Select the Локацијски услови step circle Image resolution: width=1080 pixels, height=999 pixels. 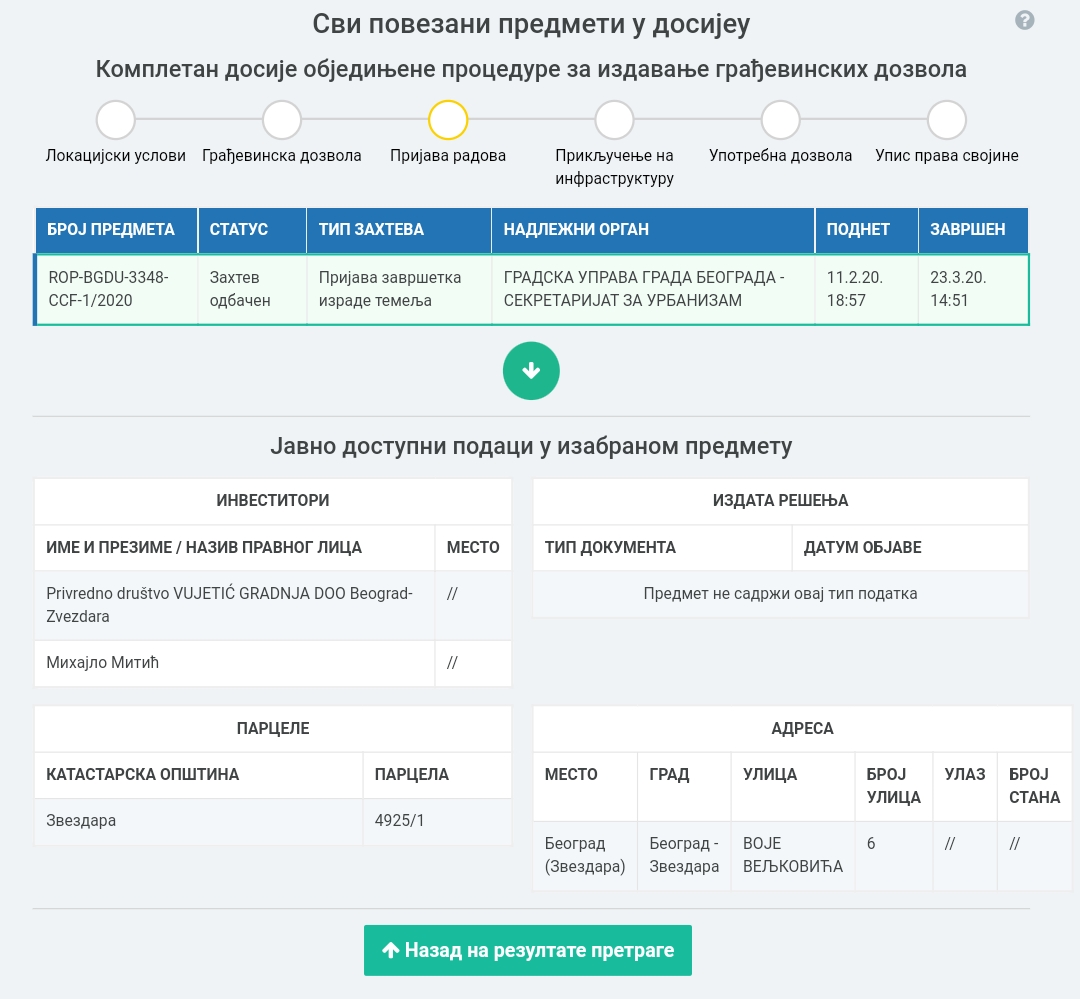116,120
